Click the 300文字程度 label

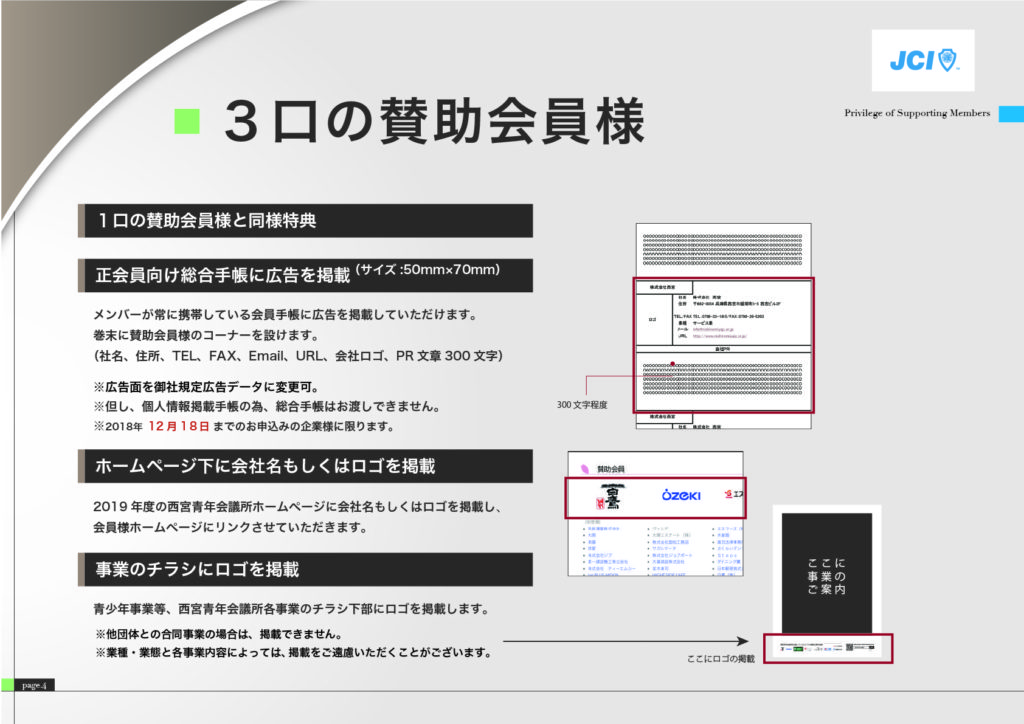click(x=582, y=405)
